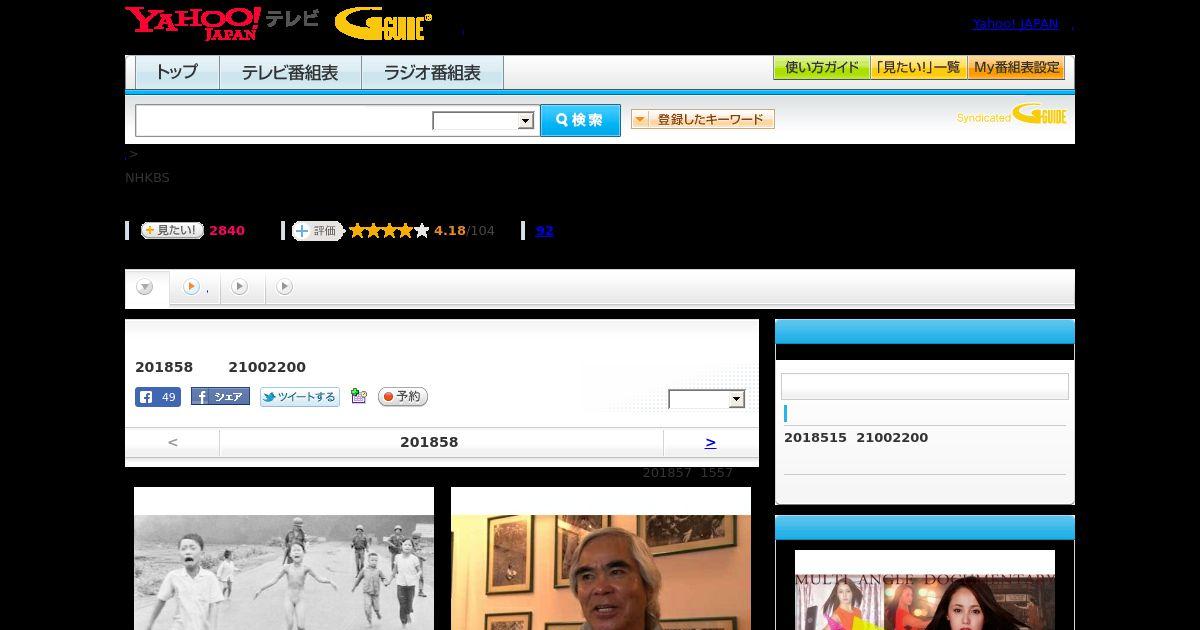The height and width of the screenshot is (630, 1200).
Task: Open the thumbnail of grey-haired man
Action: pos(601,558)
